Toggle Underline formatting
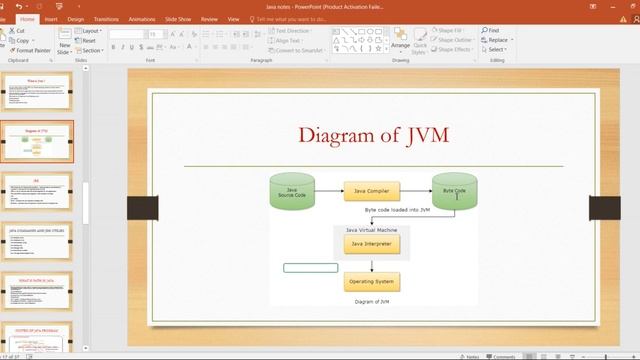This screenshot has width=640, height=360. coord(132,48)
